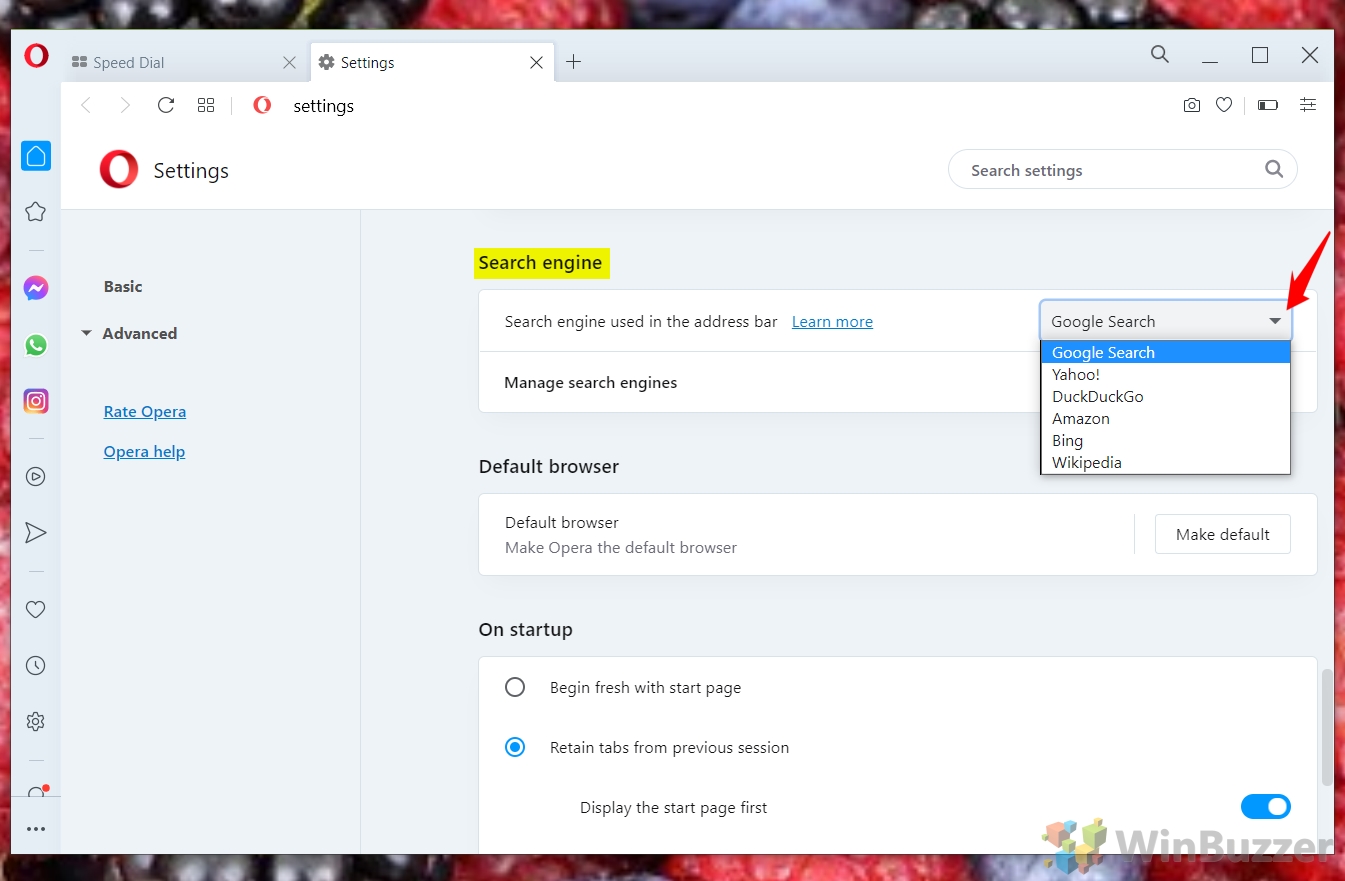This screenshot has height=881, width=1345.
Task: Click the Default browser heading
Action: coord(549,466)
